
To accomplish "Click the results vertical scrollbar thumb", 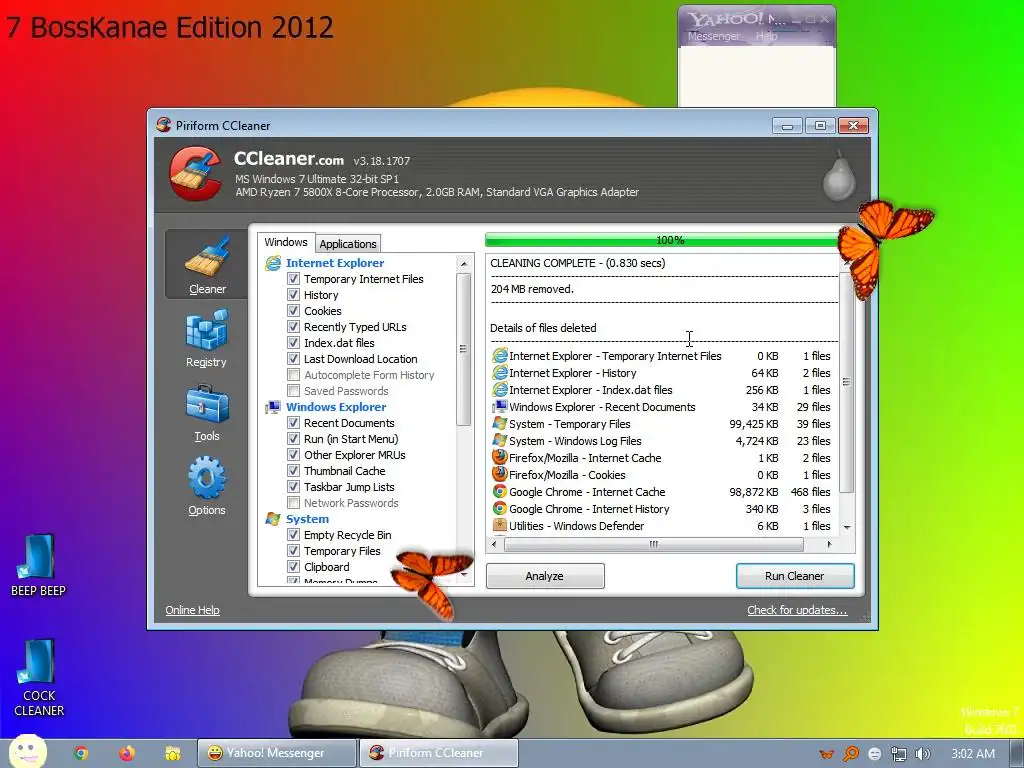I will coord(847,383).
